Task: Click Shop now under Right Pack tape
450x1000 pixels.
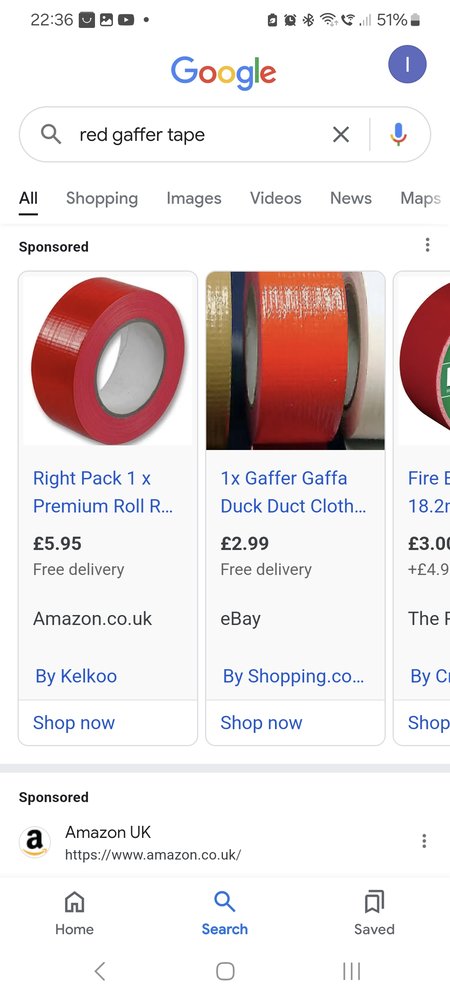Action: (x=74, y=723)
